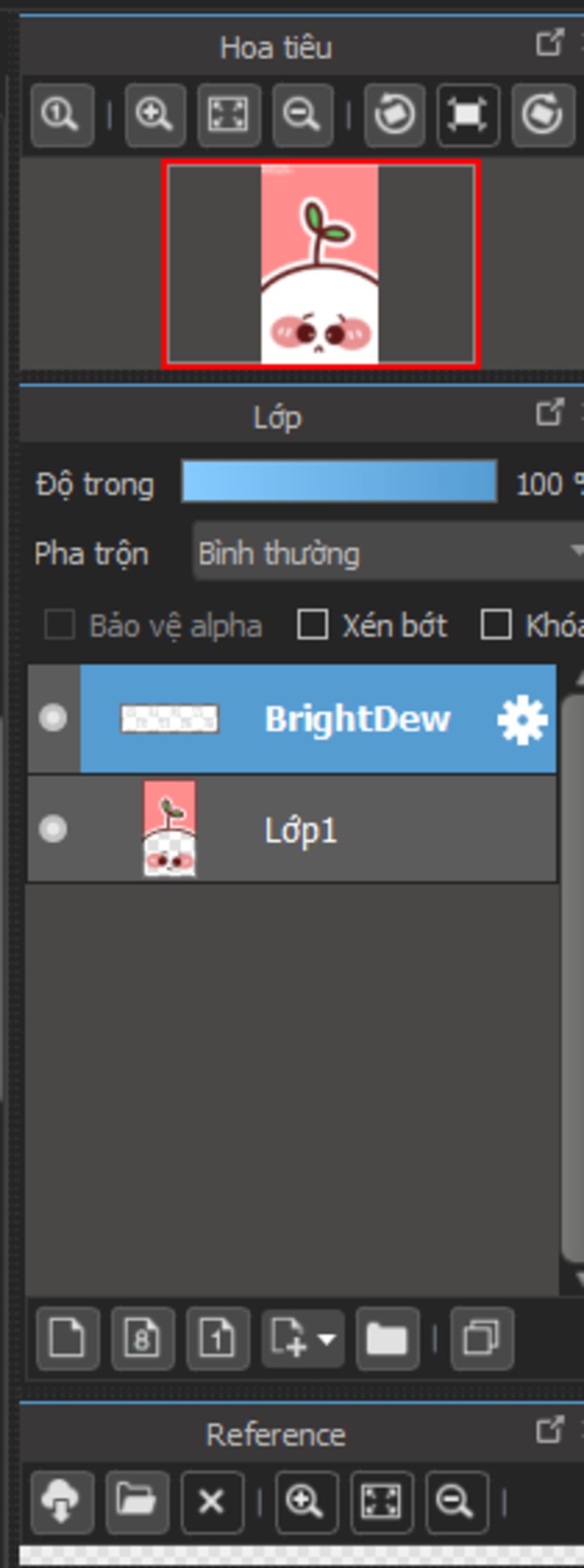Image resolution: width=584 pixels, height=1568 pixels.
Task: Create a new layer folder
Action: (x=387, y=1339)
